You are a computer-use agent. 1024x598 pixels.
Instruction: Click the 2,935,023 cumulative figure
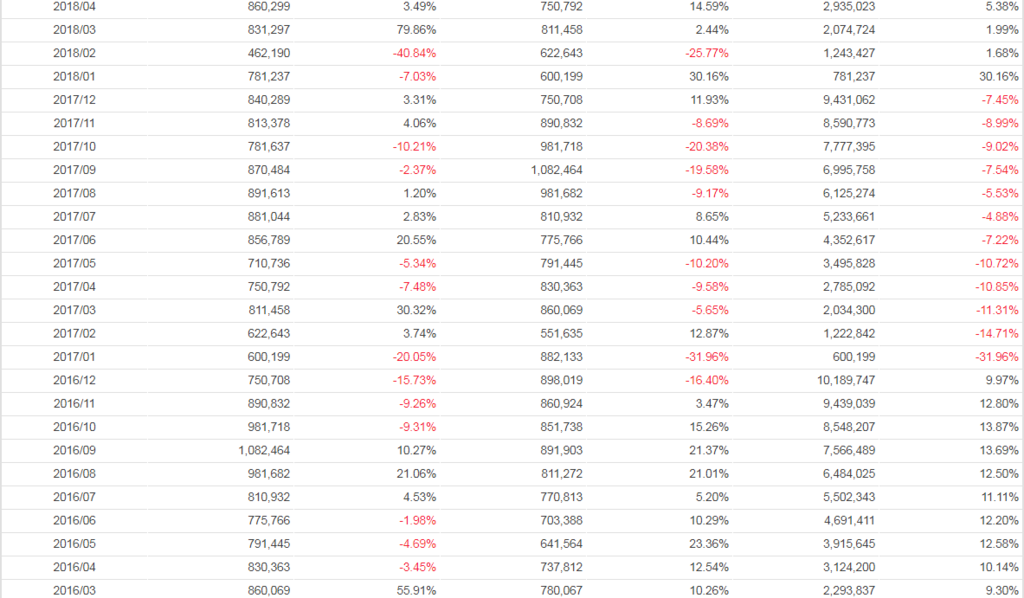(848, 6)
